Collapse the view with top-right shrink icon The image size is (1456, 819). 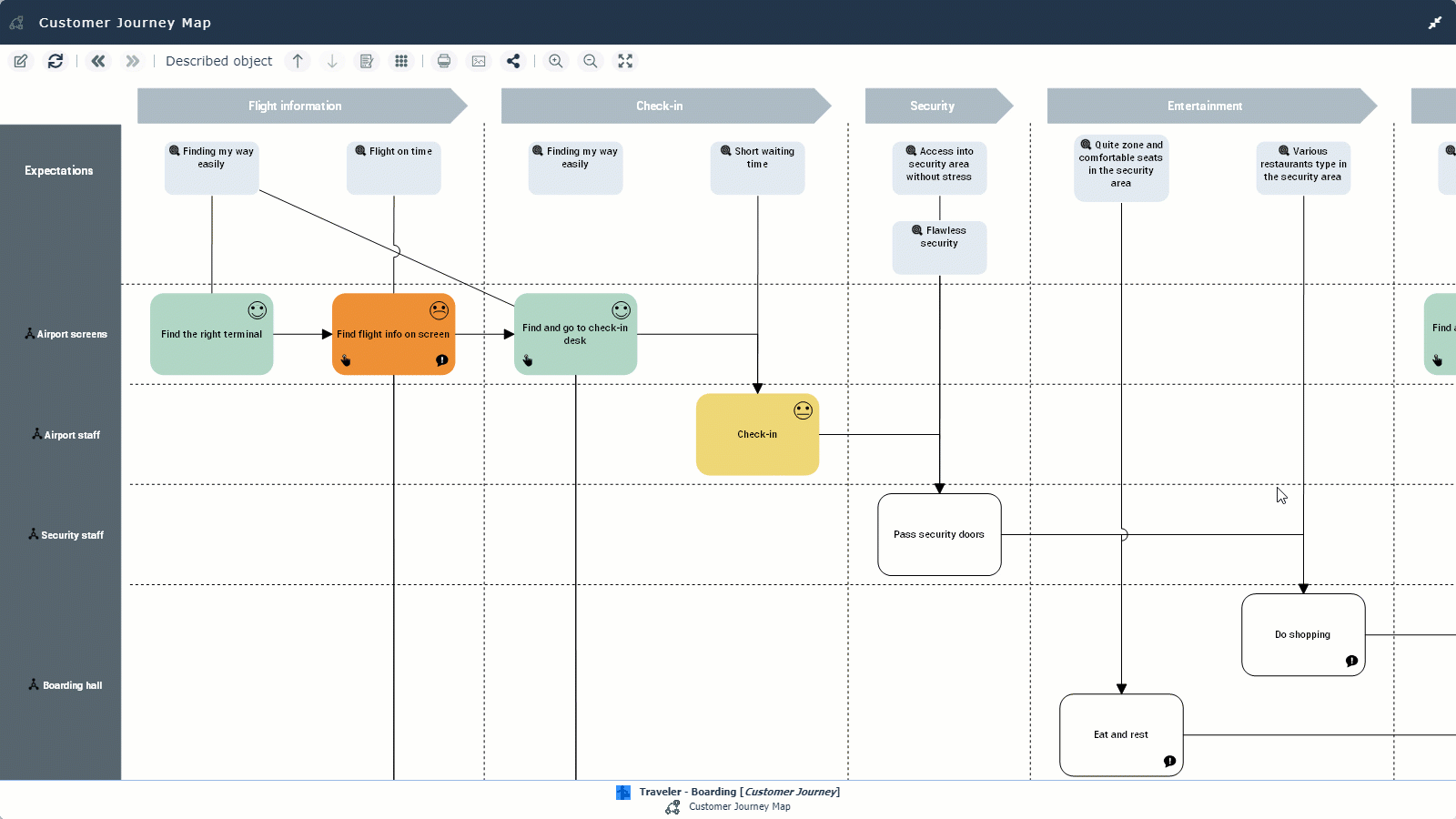[1435, 23]
